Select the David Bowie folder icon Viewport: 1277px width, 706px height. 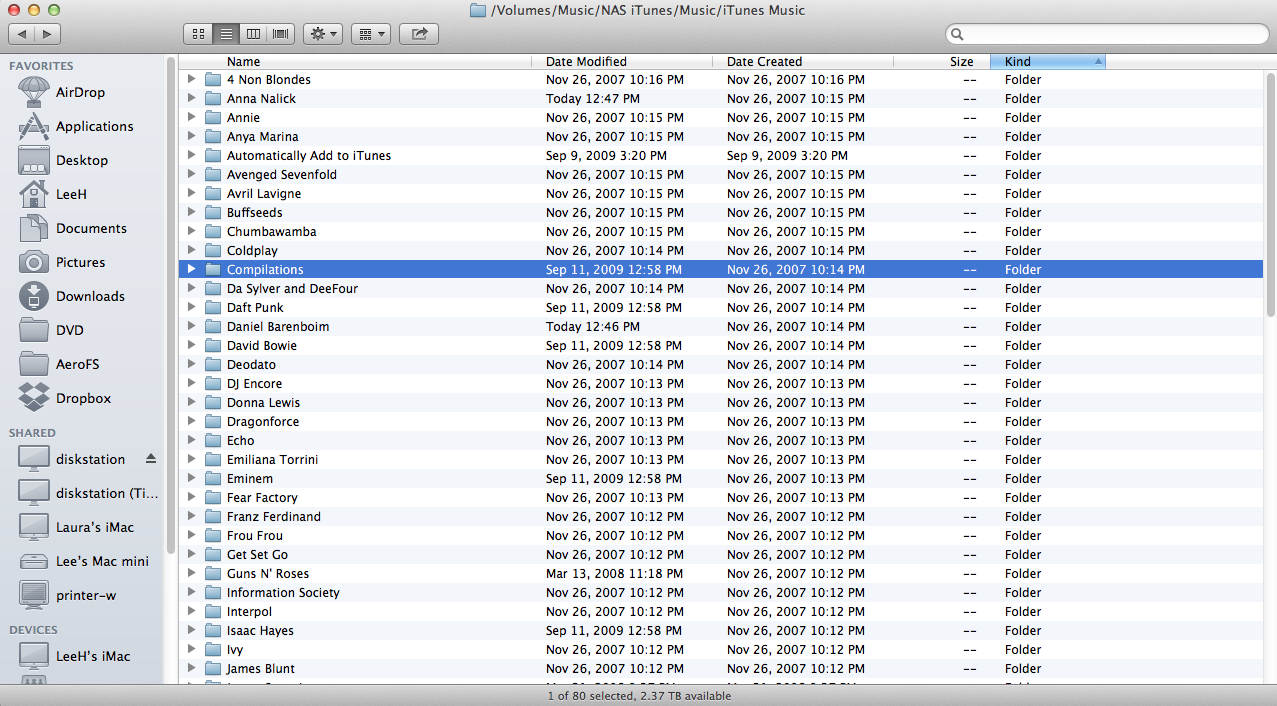pyautogui.click(x=212, y=346)
